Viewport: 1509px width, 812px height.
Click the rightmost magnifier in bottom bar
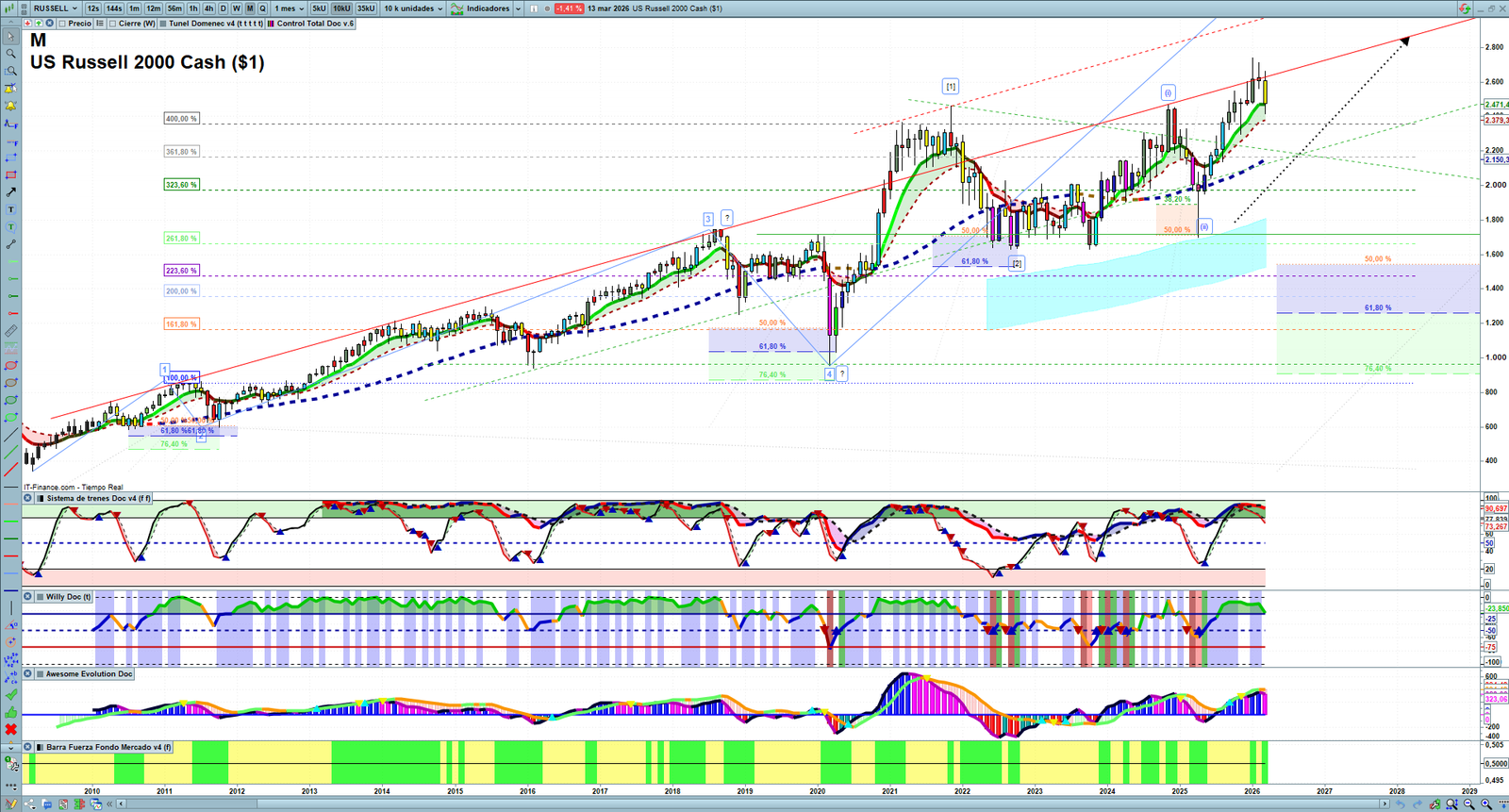[1486, 804]
